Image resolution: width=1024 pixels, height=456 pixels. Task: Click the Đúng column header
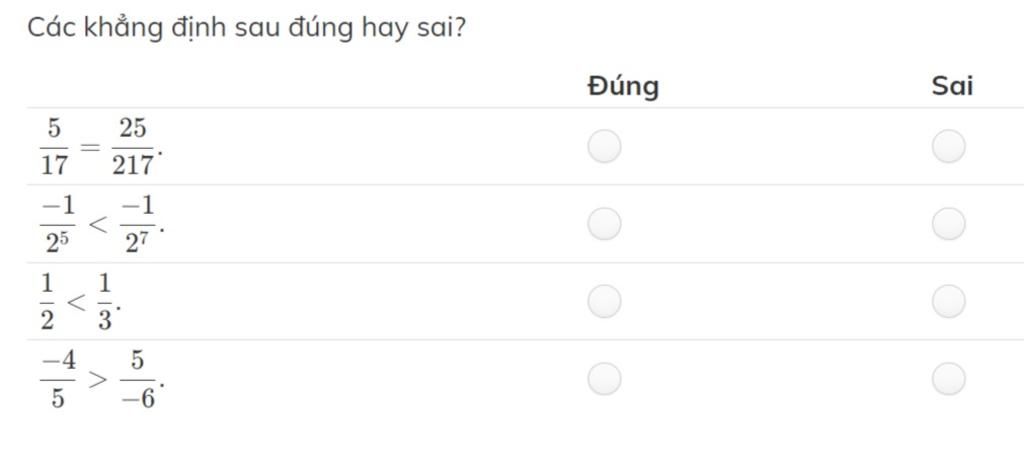(623, 87)
